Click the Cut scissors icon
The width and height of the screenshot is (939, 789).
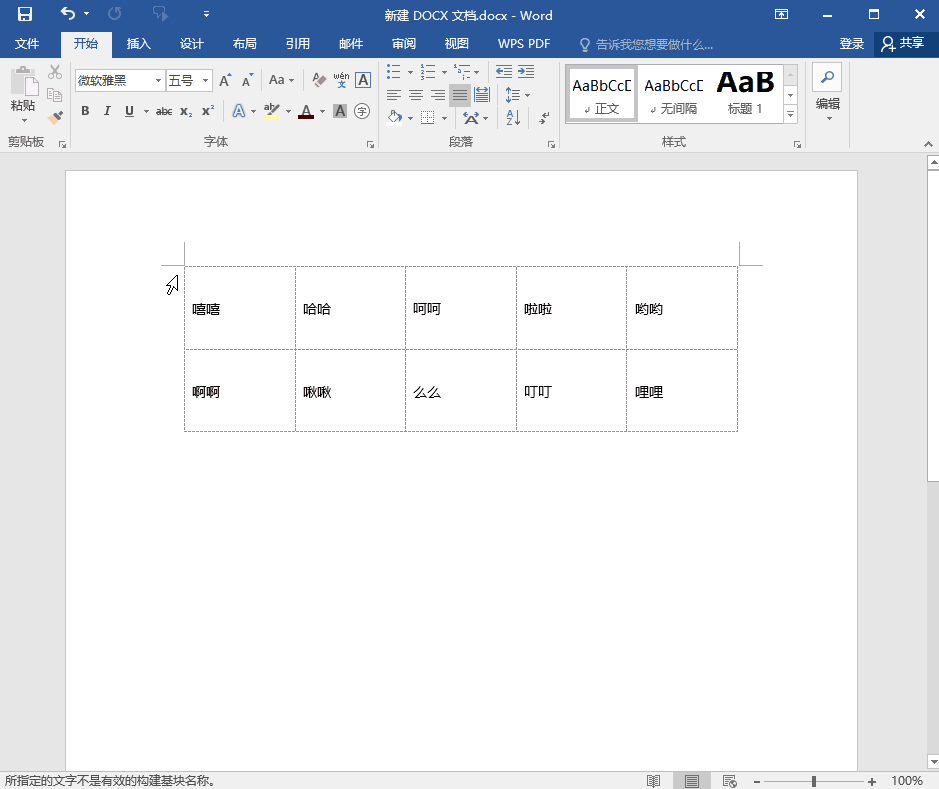[55, 73]
